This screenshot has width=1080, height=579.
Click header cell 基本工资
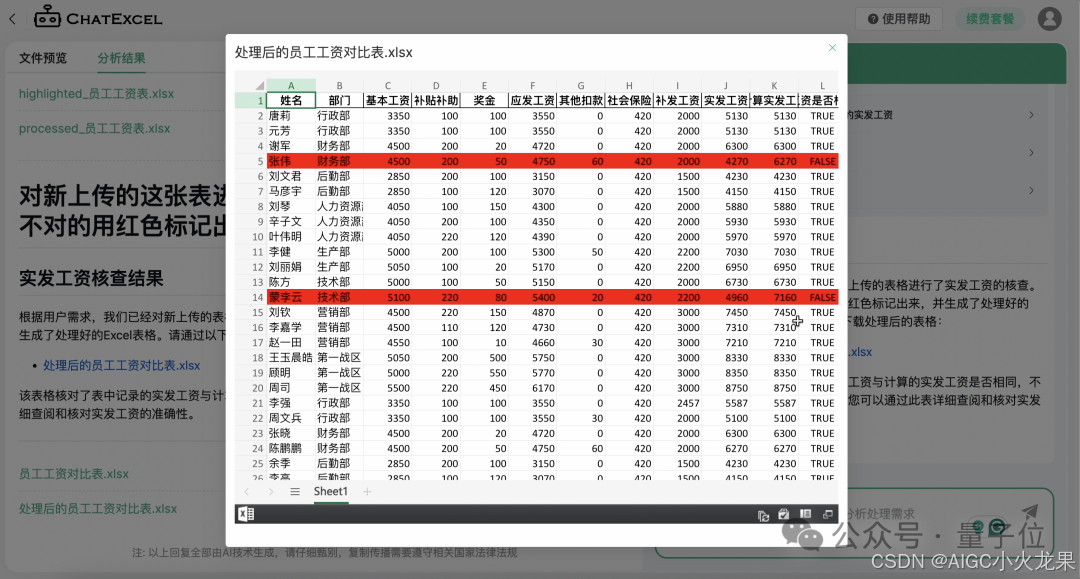click(x=388, y=101)
